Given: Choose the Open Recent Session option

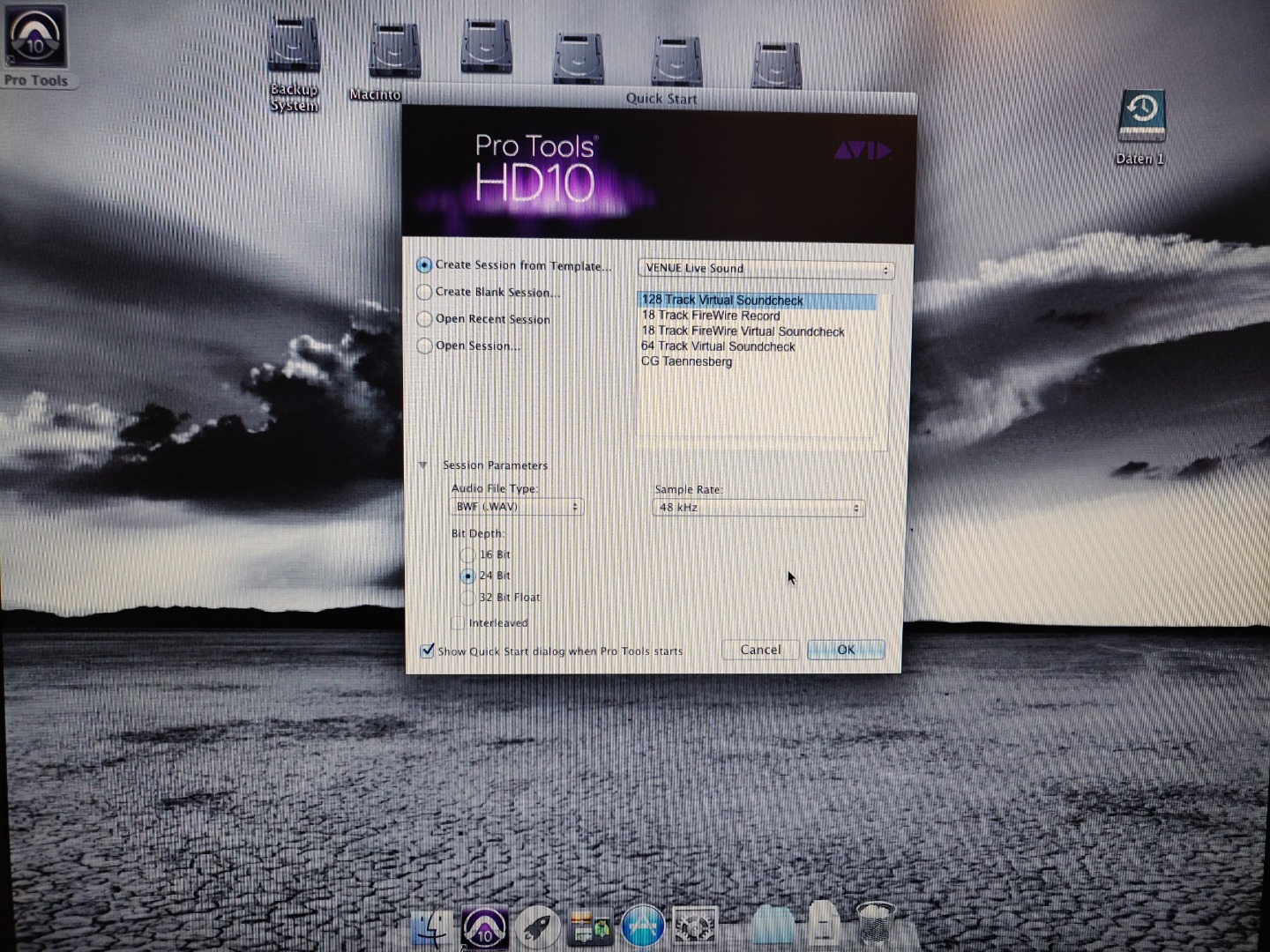Looking at the screenshot, I should point(424,319).
